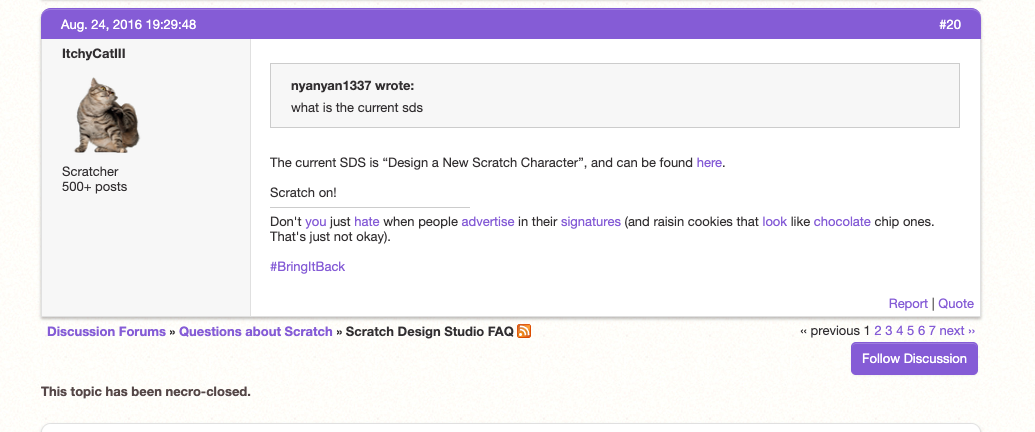This screenshot has width=1035, height=432.
Task: Go to page 5 of topic
Action: click(x=911, y=331)
